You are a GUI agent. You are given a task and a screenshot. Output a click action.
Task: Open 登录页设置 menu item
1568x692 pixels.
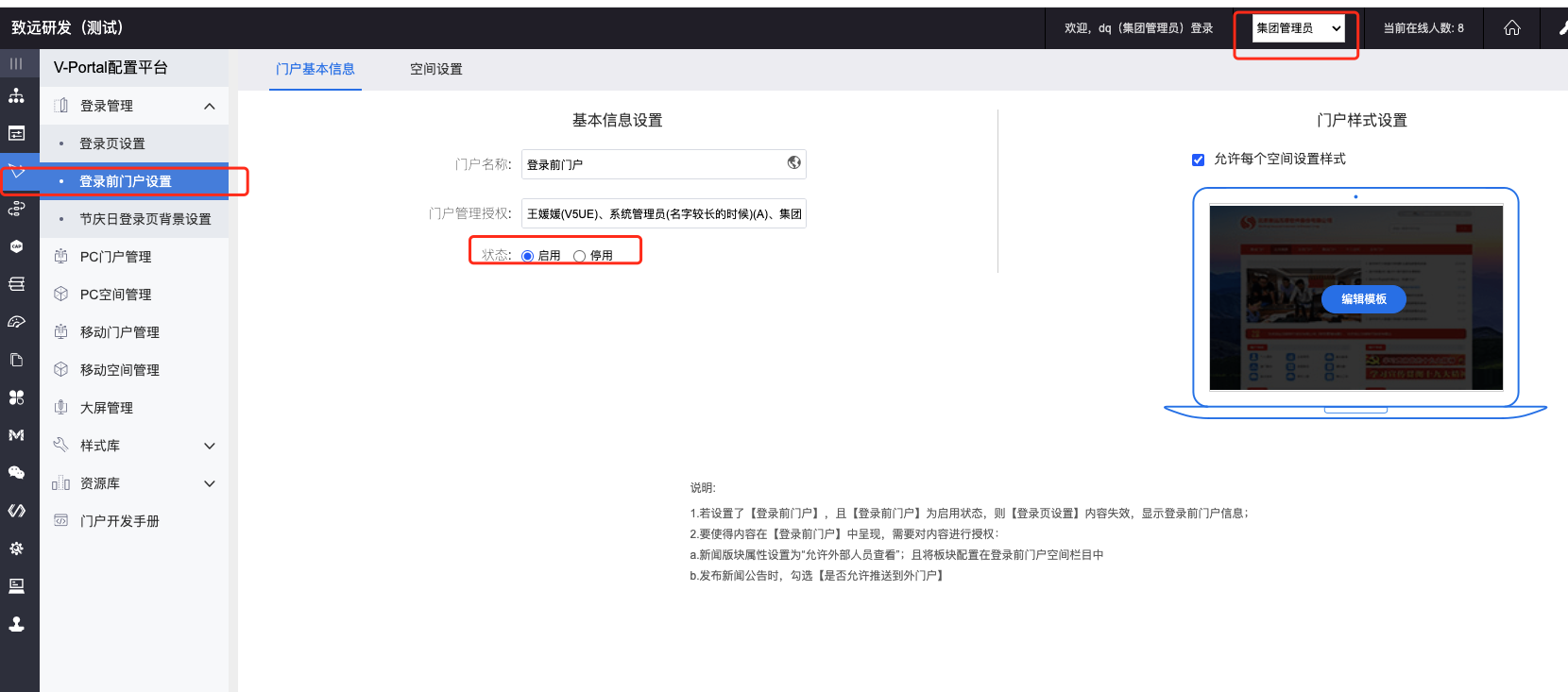pos(134,143)
